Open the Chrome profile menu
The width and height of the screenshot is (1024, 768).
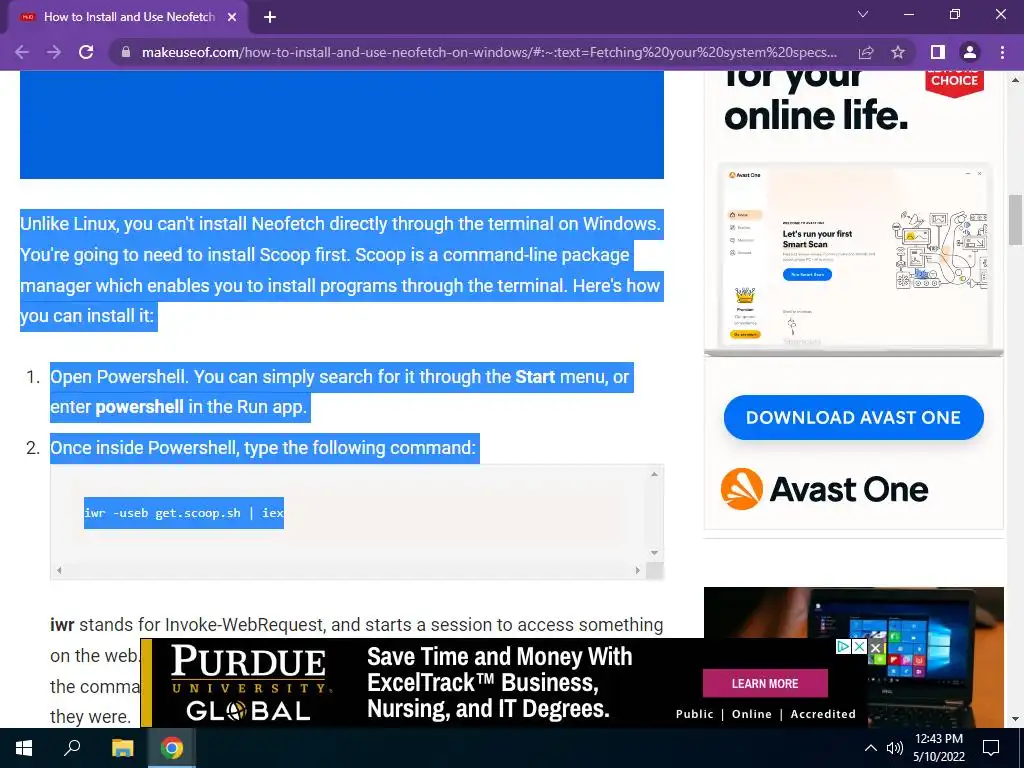point(970,52)
